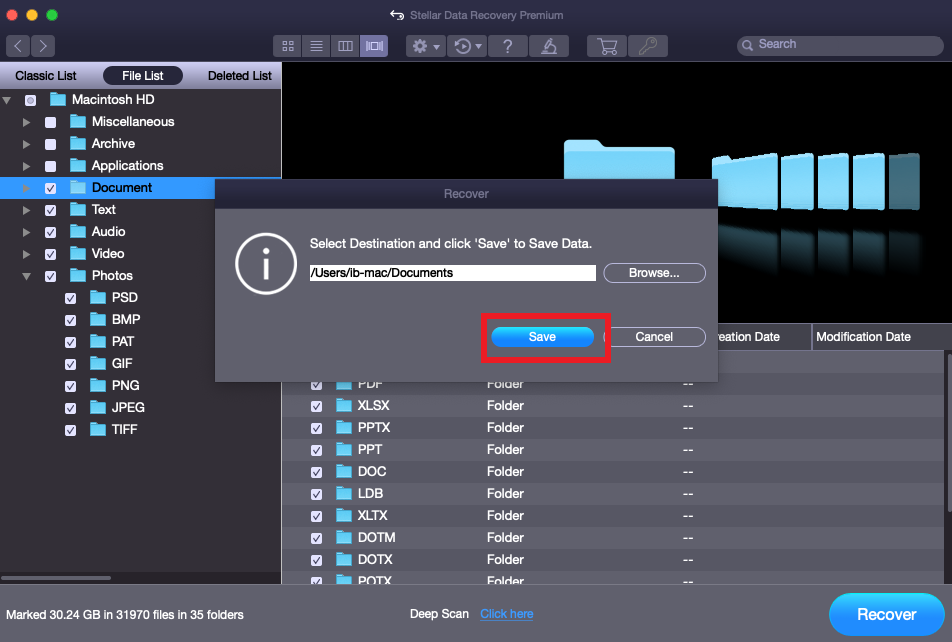This screenshot has width=952, height=642.
Task: Select the TIFF tree item
Action: (124, 429)
